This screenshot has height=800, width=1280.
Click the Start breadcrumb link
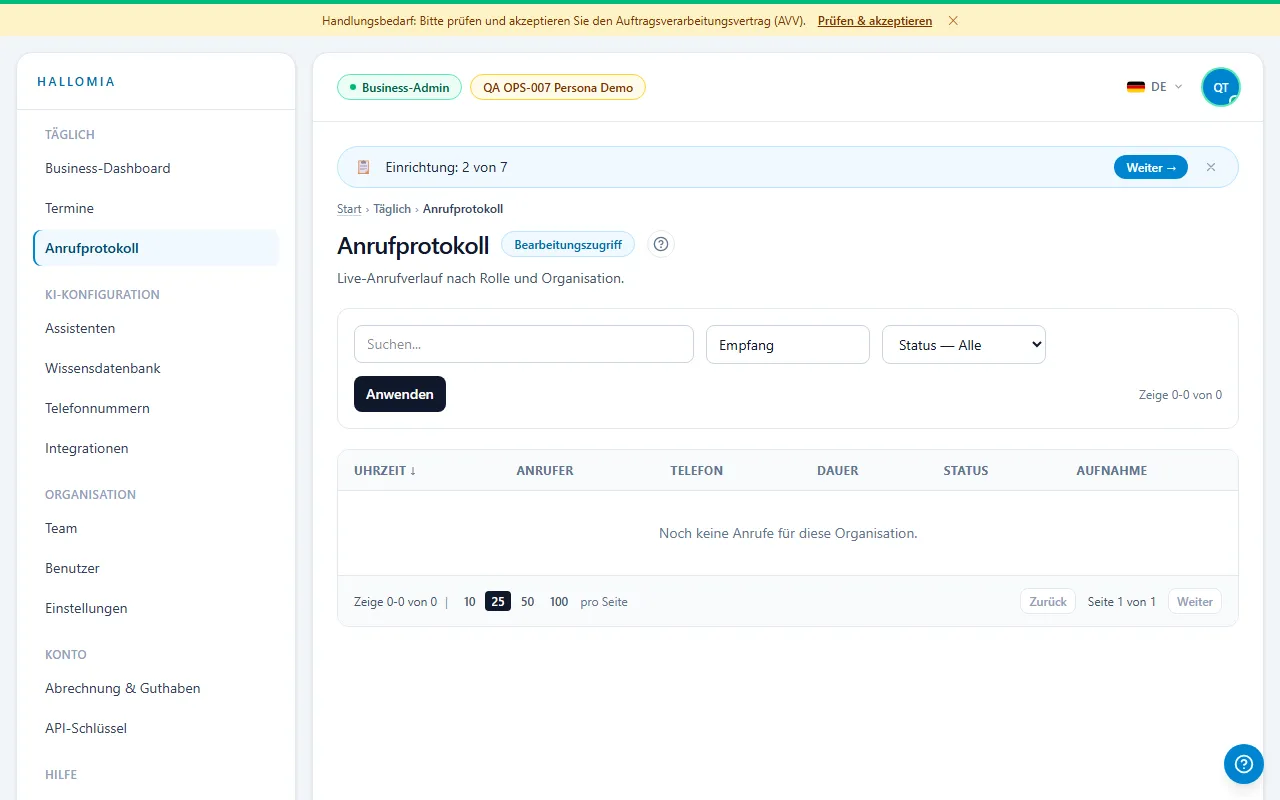pos(349,209)
